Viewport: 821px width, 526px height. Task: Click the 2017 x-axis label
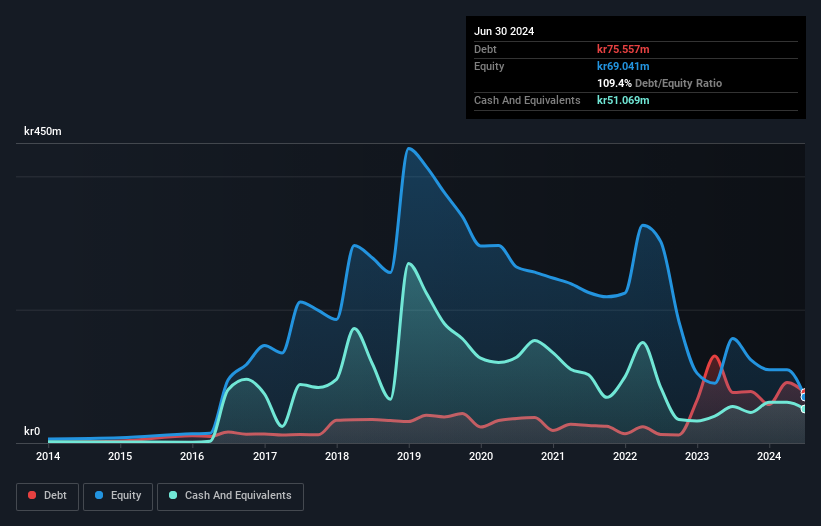265,456
